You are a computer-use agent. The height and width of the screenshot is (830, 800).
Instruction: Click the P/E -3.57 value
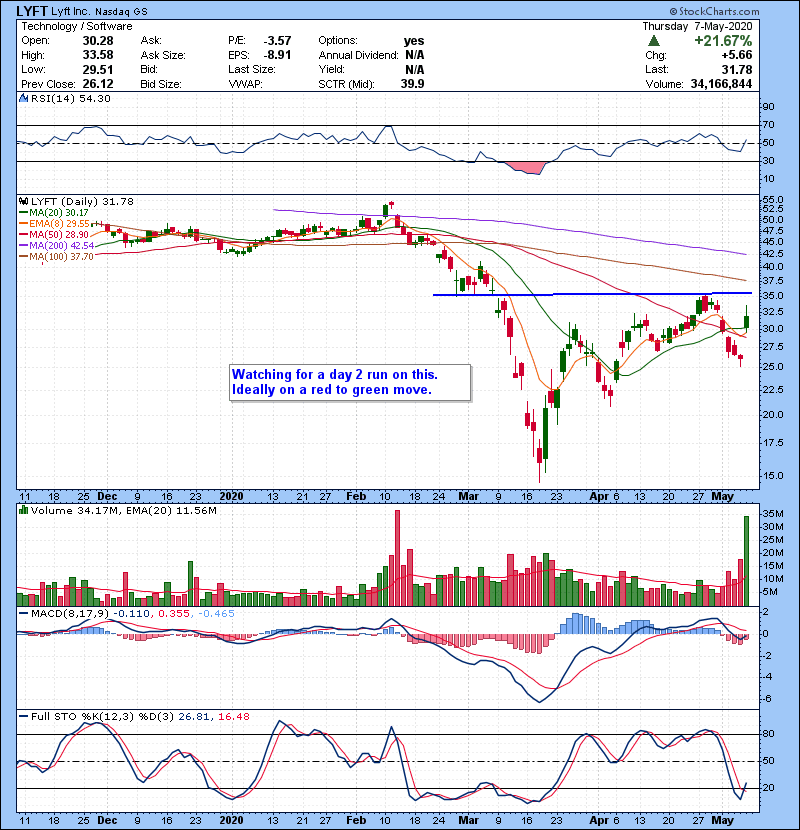pyautogui.click(x=277, y=41)
